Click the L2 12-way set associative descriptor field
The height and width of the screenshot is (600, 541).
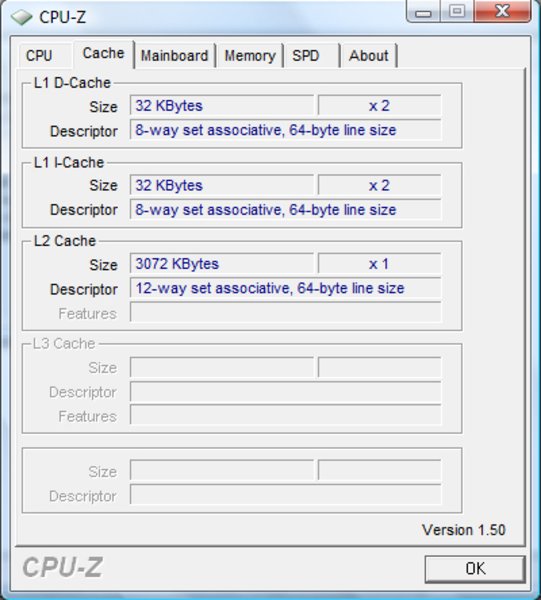click(x=285, y=288)
